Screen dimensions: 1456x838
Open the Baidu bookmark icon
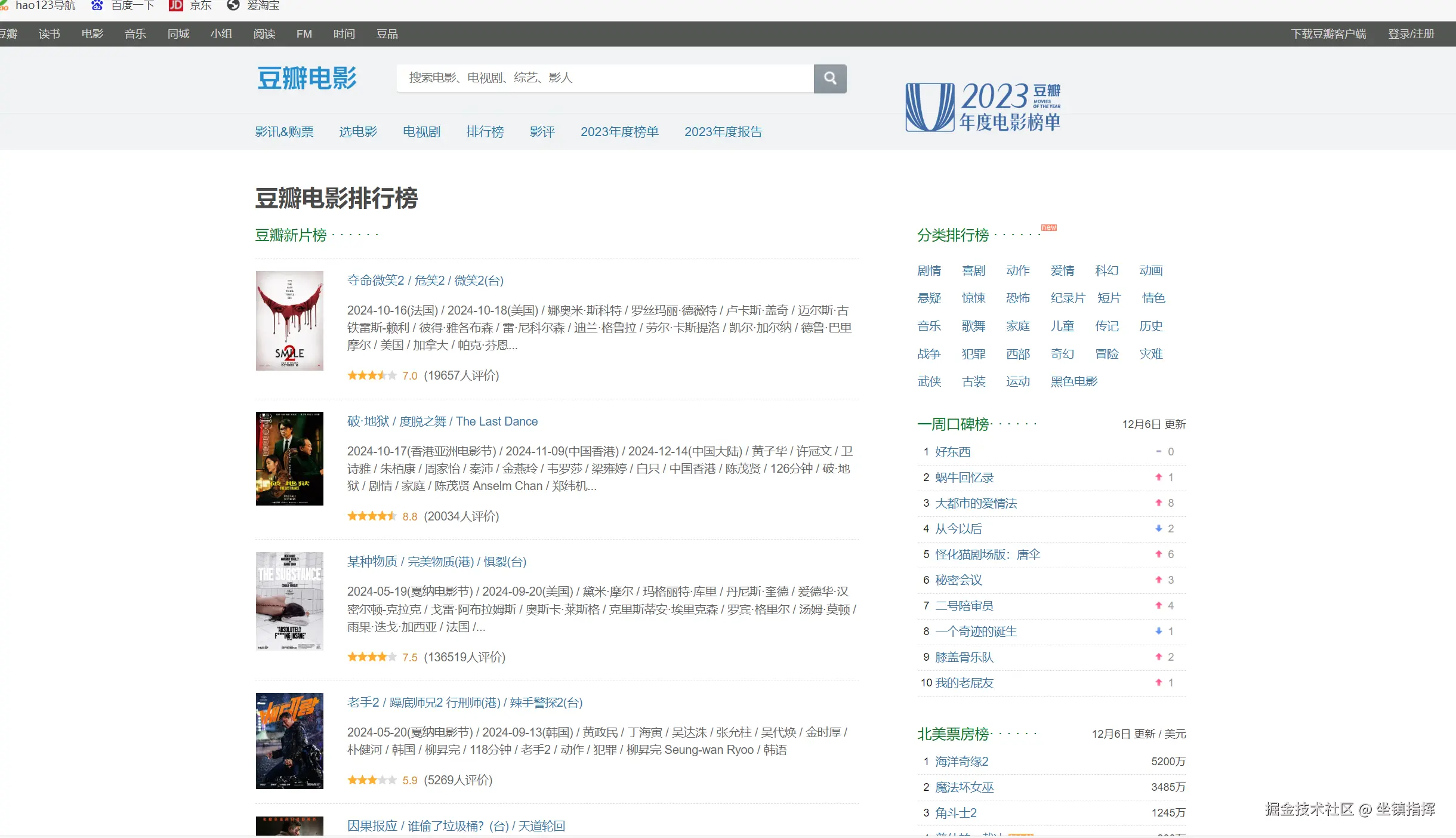click(97, 5)
